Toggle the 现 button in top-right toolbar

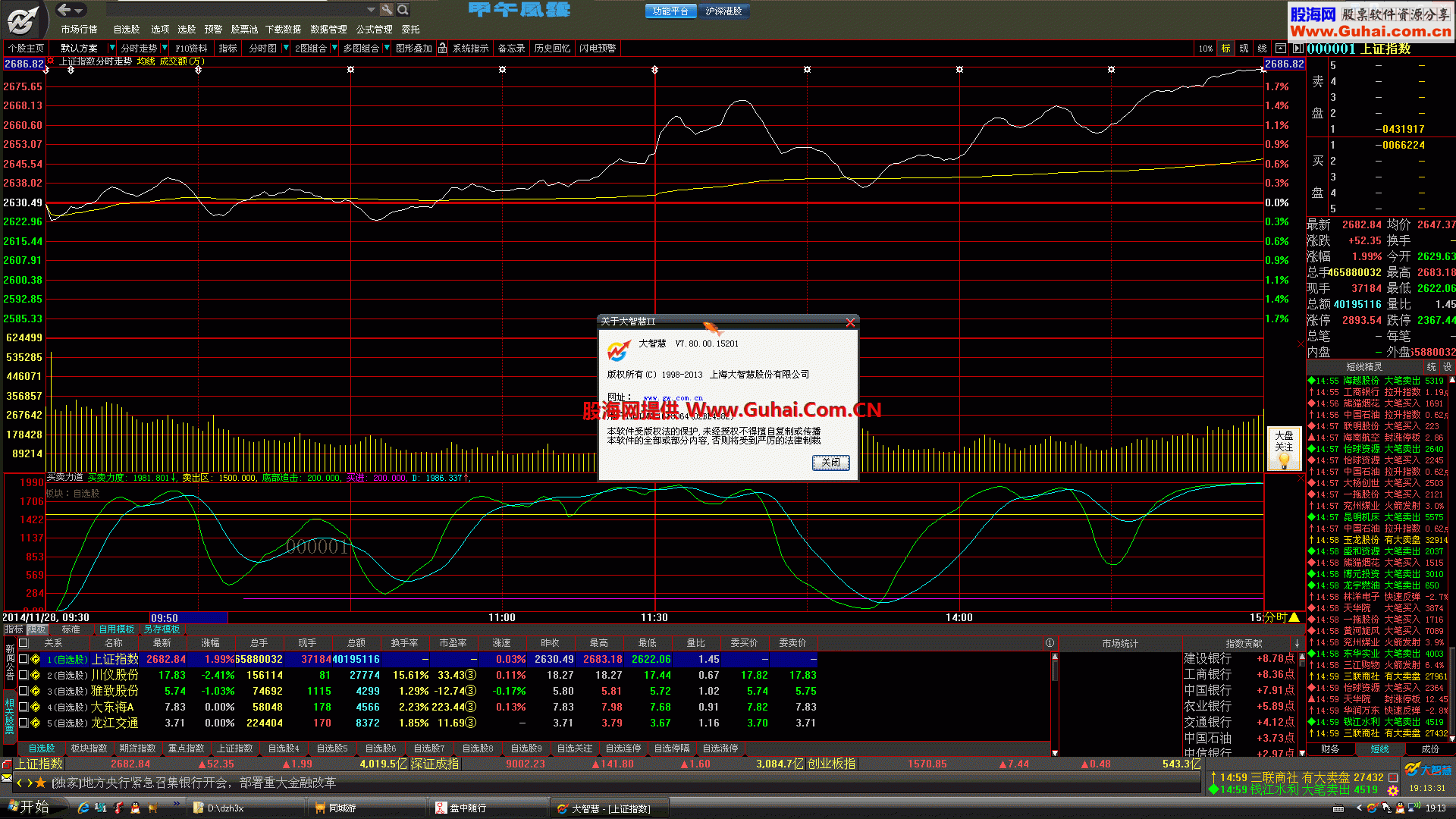(1244, 49)
